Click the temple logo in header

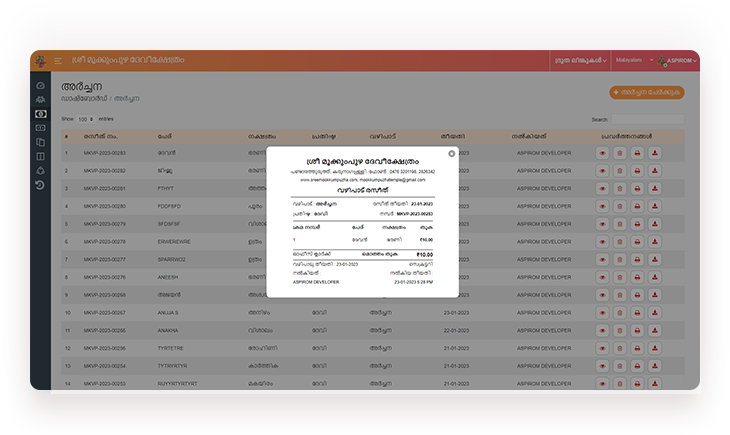point(41,61)
